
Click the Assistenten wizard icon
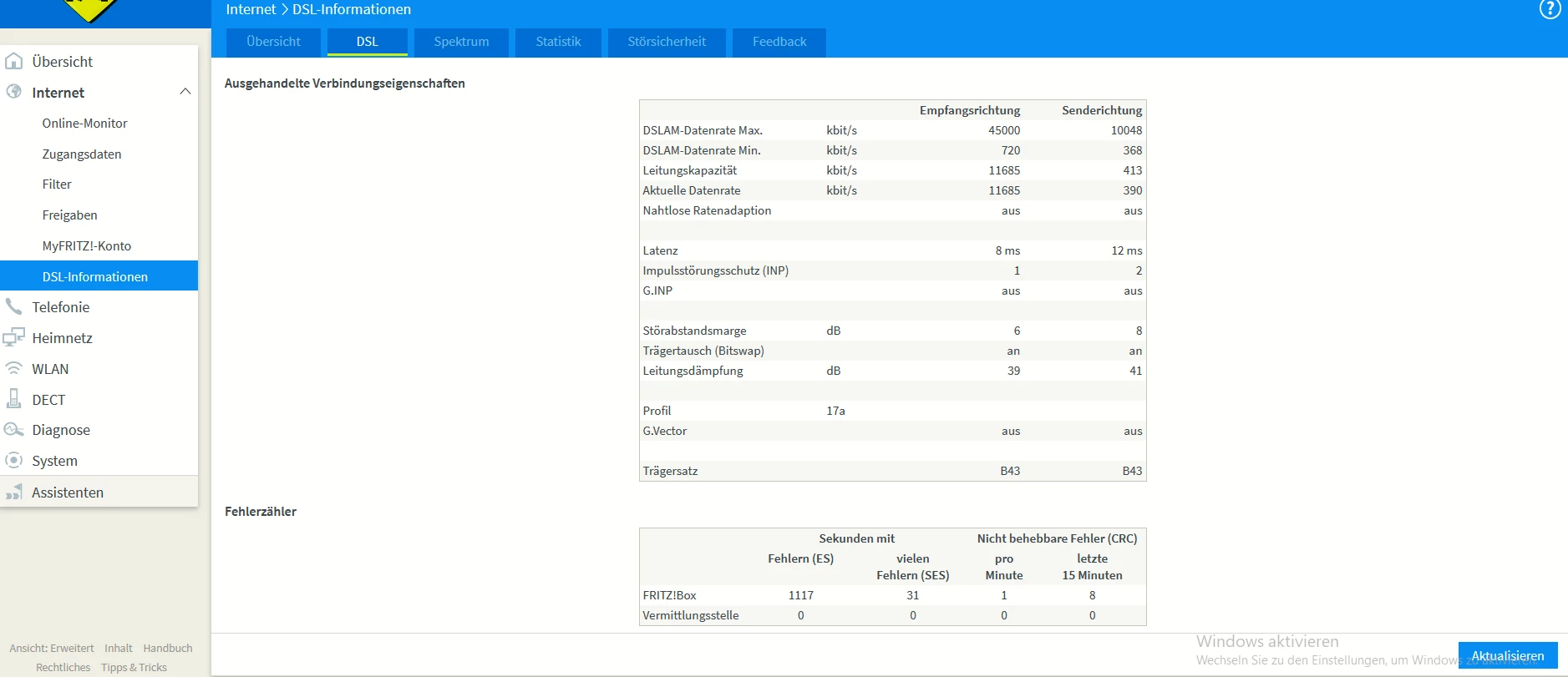[x=14, y=492]
